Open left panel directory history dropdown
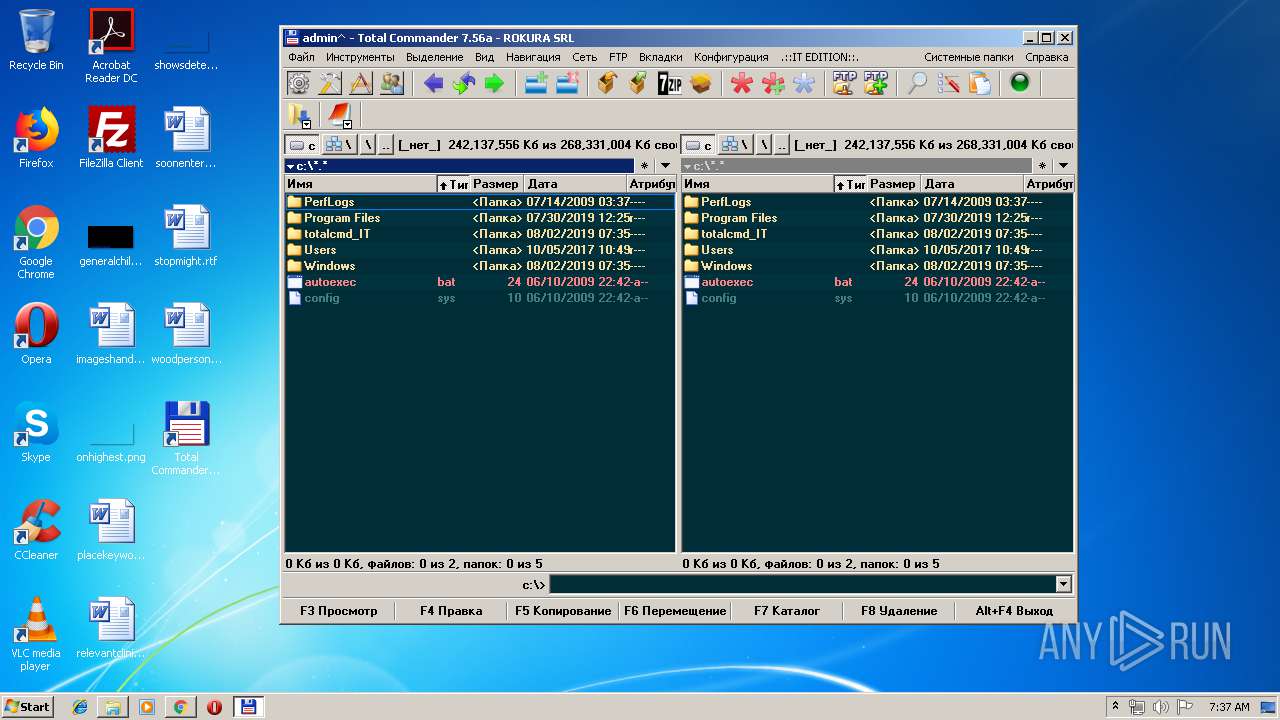Image resolution: width=1280 pixels, height=720 pixels. point(666,166)
